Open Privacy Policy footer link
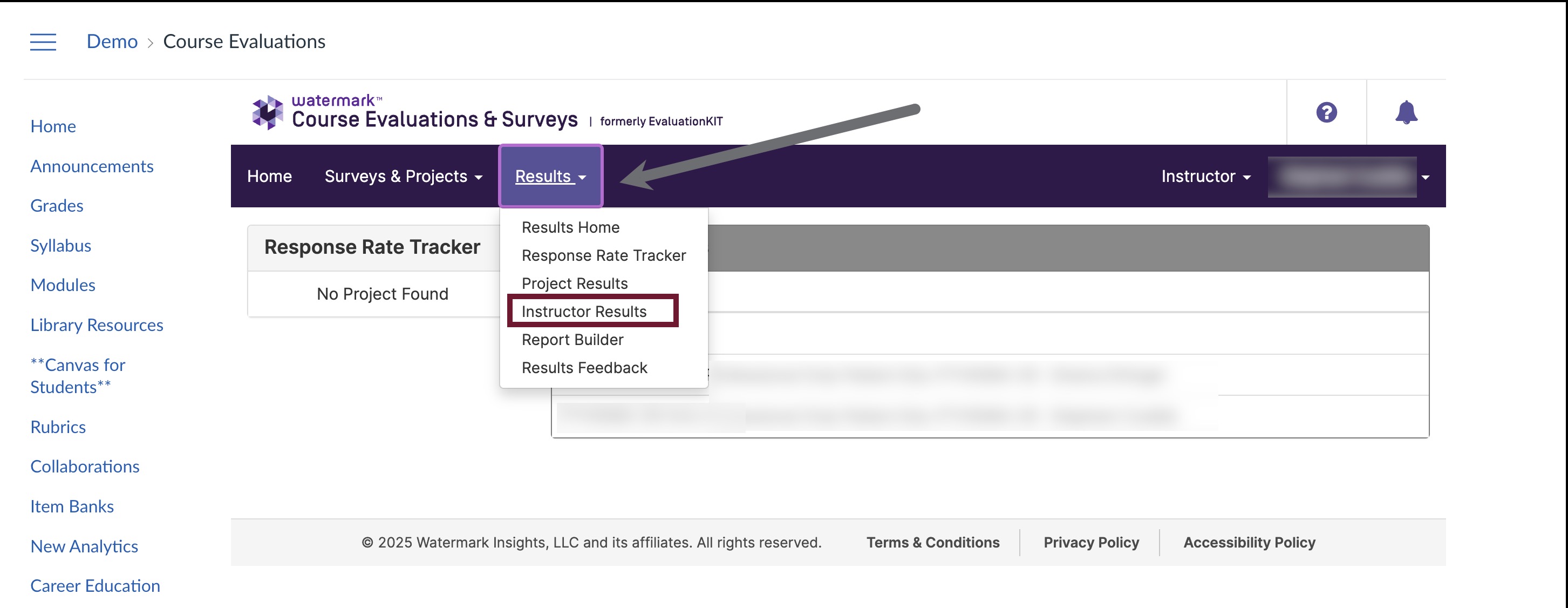The height and width of the screenshot is (608, 1568). coord(1091,542)
